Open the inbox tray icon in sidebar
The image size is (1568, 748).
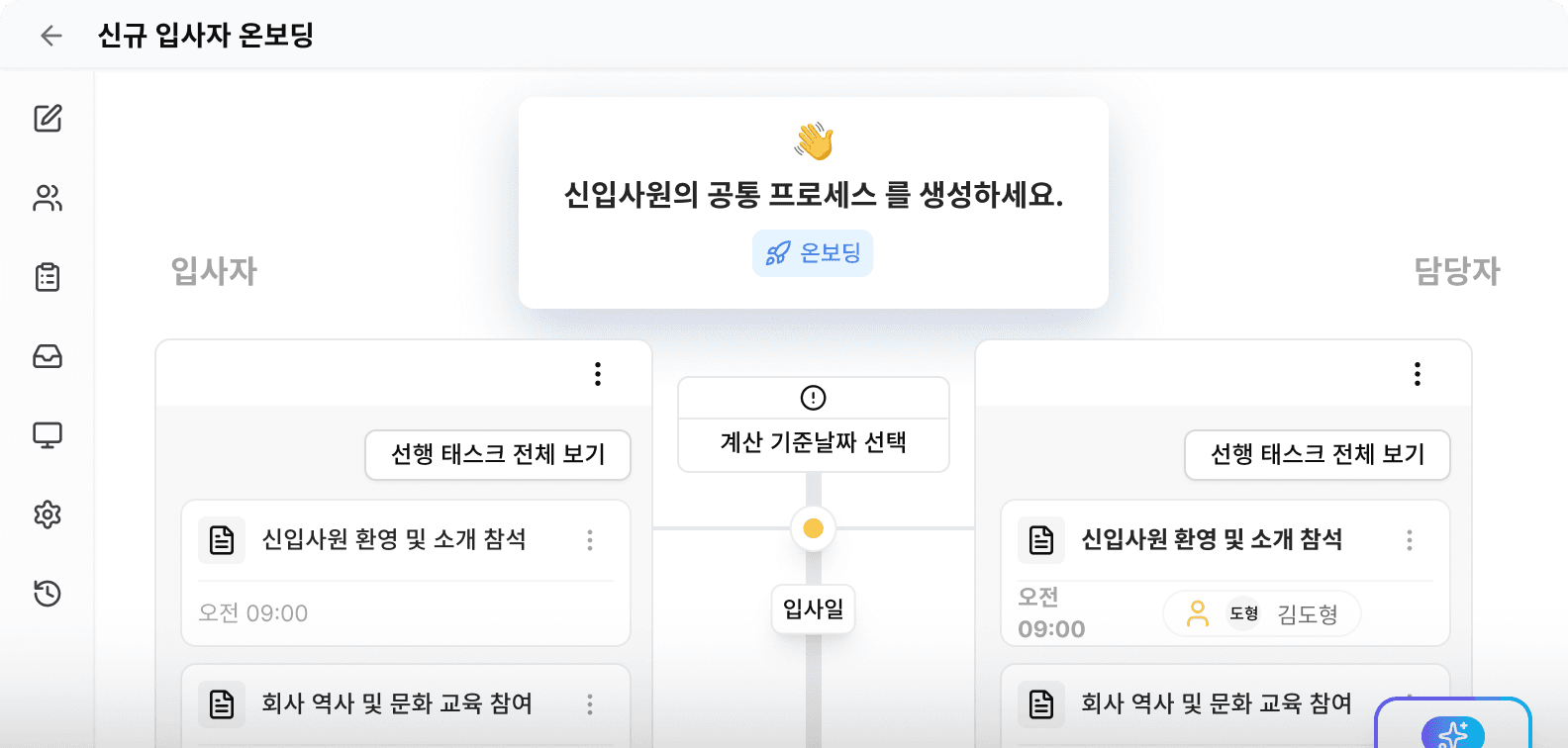(x=48, y=356)
